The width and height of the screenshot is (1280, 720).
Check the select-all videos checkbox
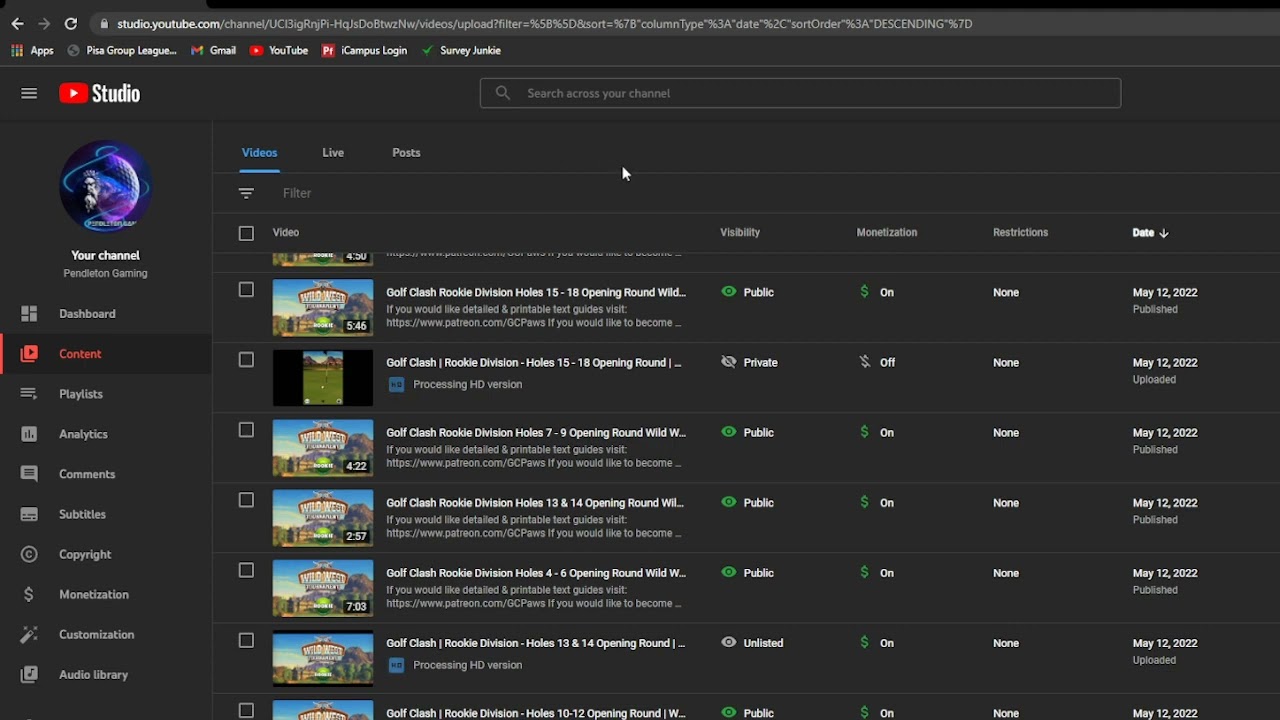tap(246, 233)
